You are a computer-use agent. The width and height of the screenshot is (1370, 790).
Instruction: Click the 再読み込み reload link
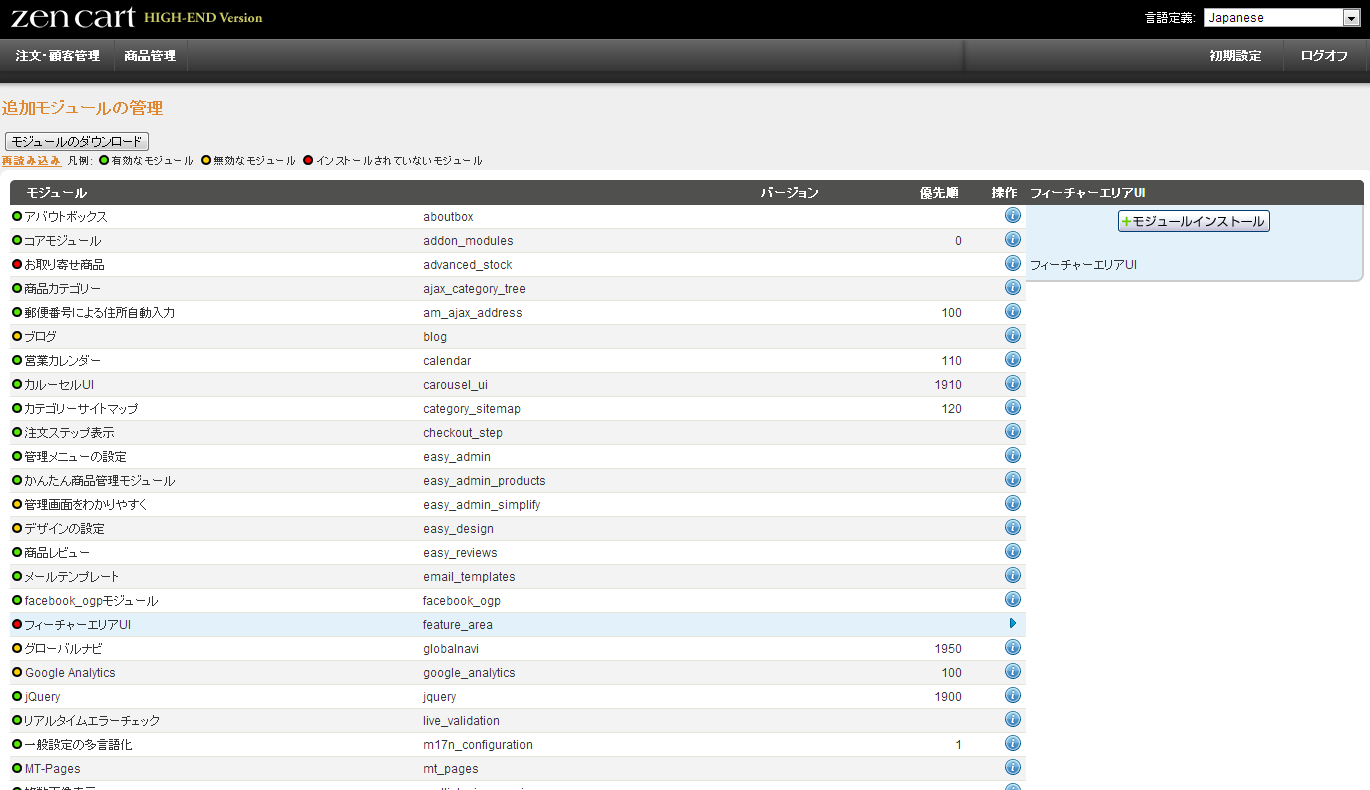click(31, 161)
